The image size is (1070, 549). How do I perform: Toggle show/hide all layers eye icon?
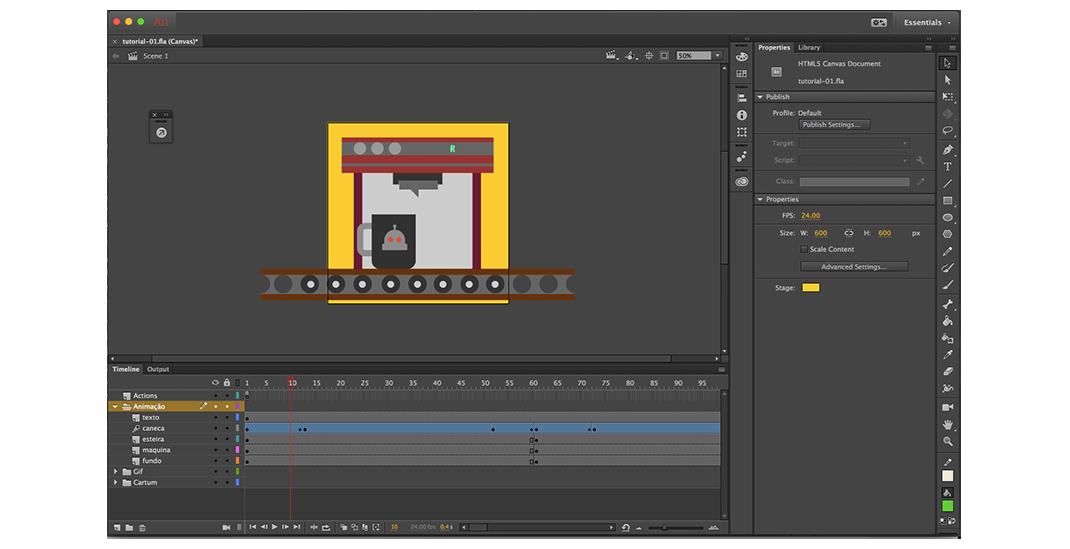(215, 383)
